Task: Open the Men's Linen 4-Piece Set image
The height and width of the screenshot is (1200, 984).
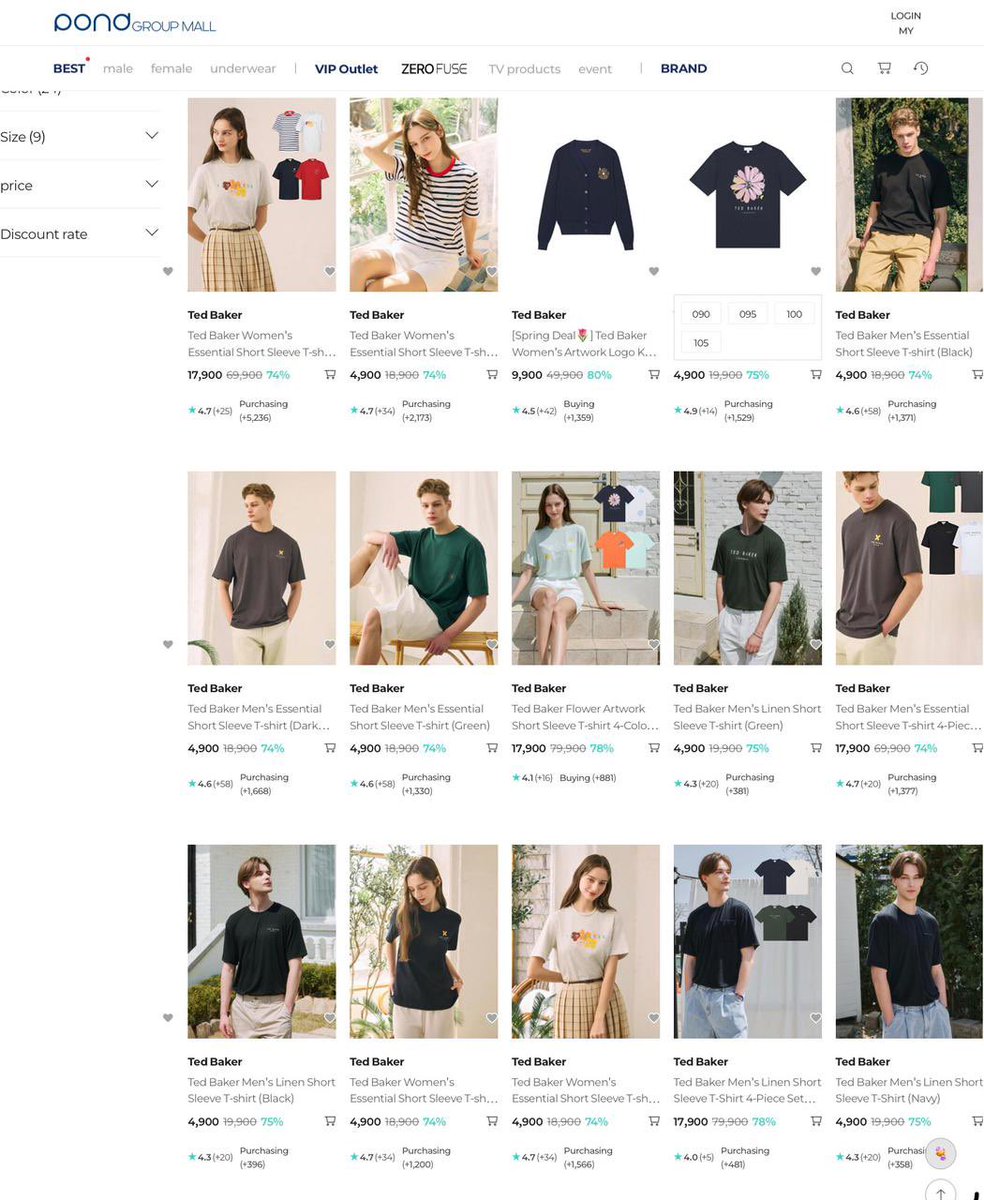Action: click(x=748, y=941)
